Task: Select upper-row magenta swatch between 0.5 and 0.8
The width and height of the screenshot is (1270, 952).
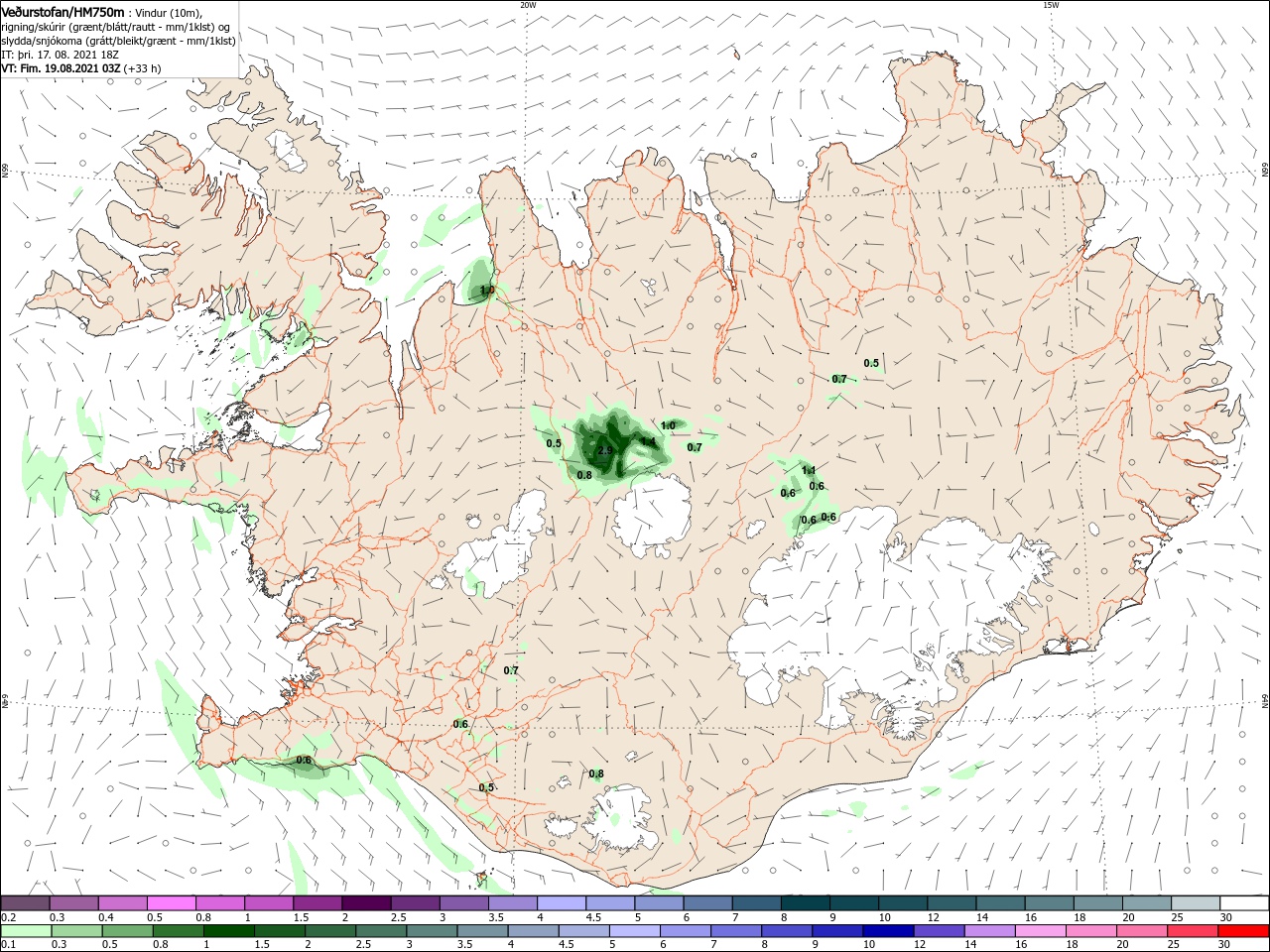Action: coord(171,903)
